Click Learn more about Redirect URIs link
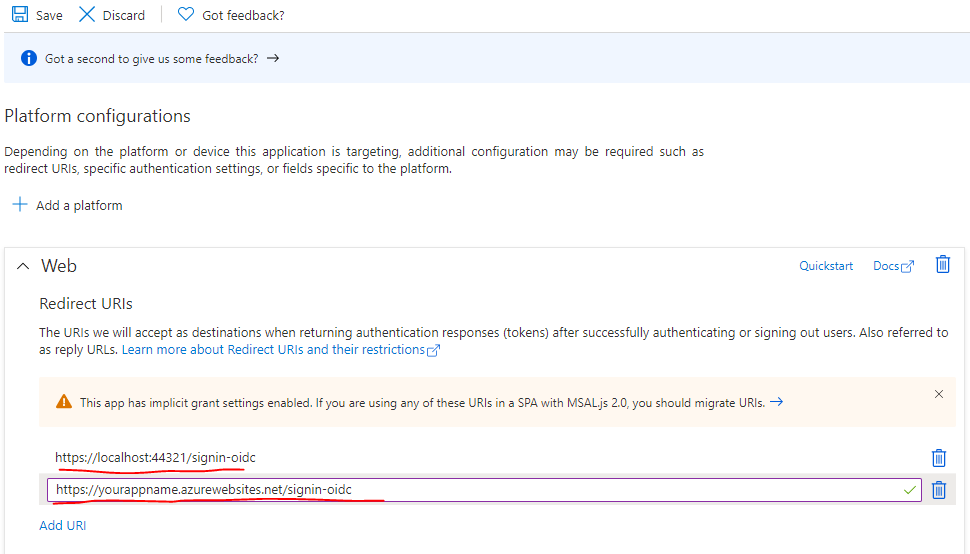Viewport: 970px width, 554px height. (280, 350)
